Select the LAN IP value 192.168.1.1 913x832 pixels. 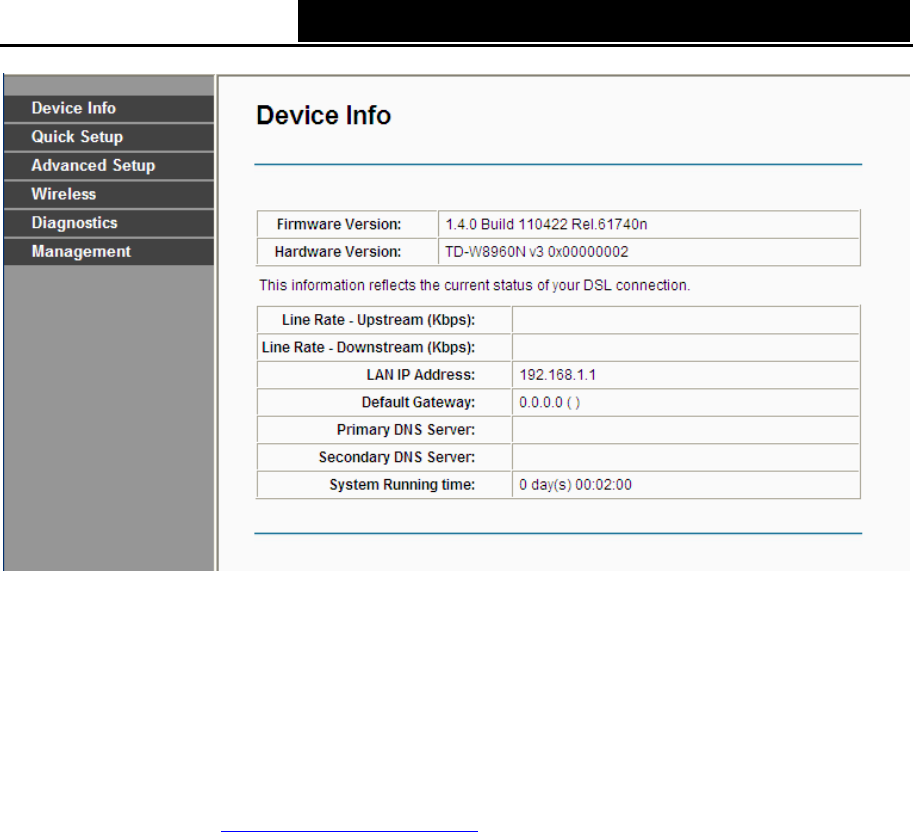[x=557, y=374]
